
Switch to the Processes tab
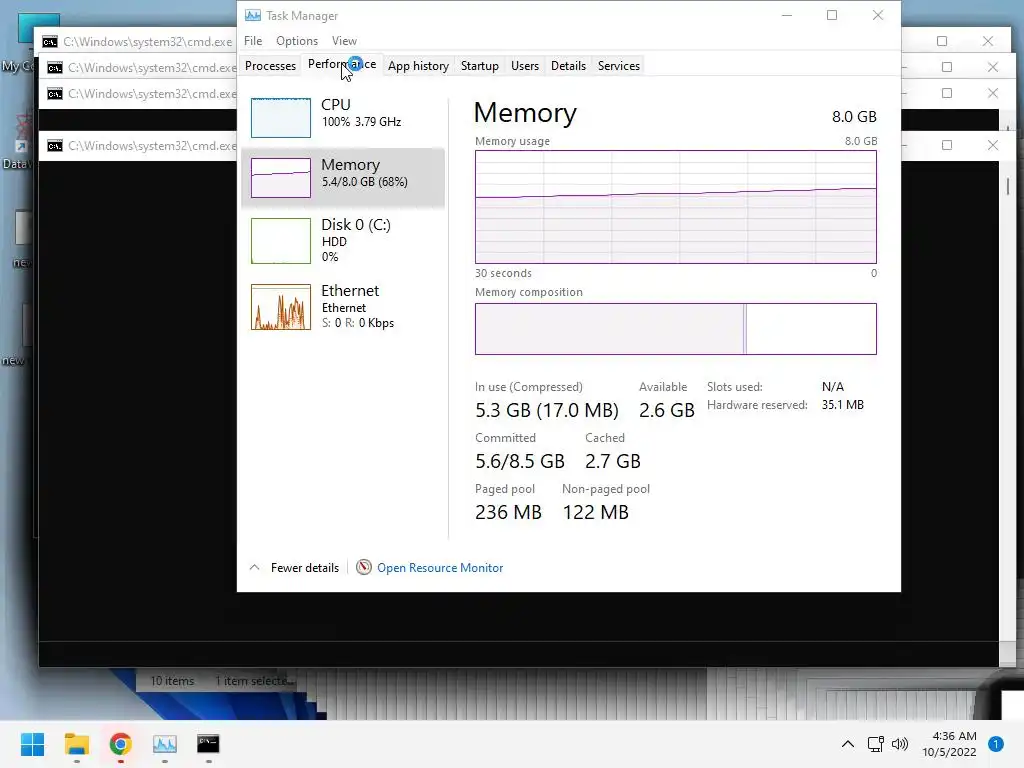click(270, 65)
